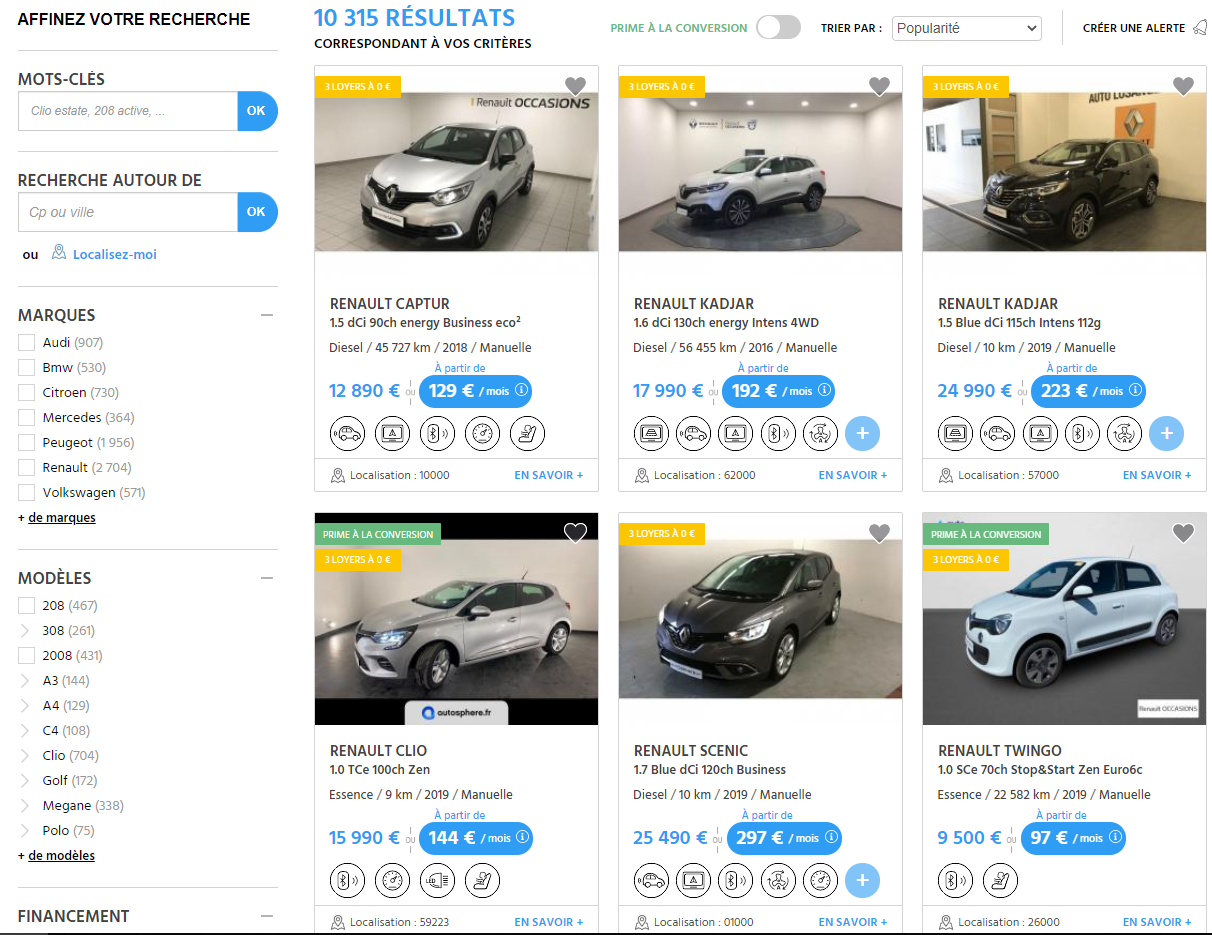Favorite the Kadjar 1.5 Blue dCi listing
This screenshot has width=1212, height=935.
1183,86
